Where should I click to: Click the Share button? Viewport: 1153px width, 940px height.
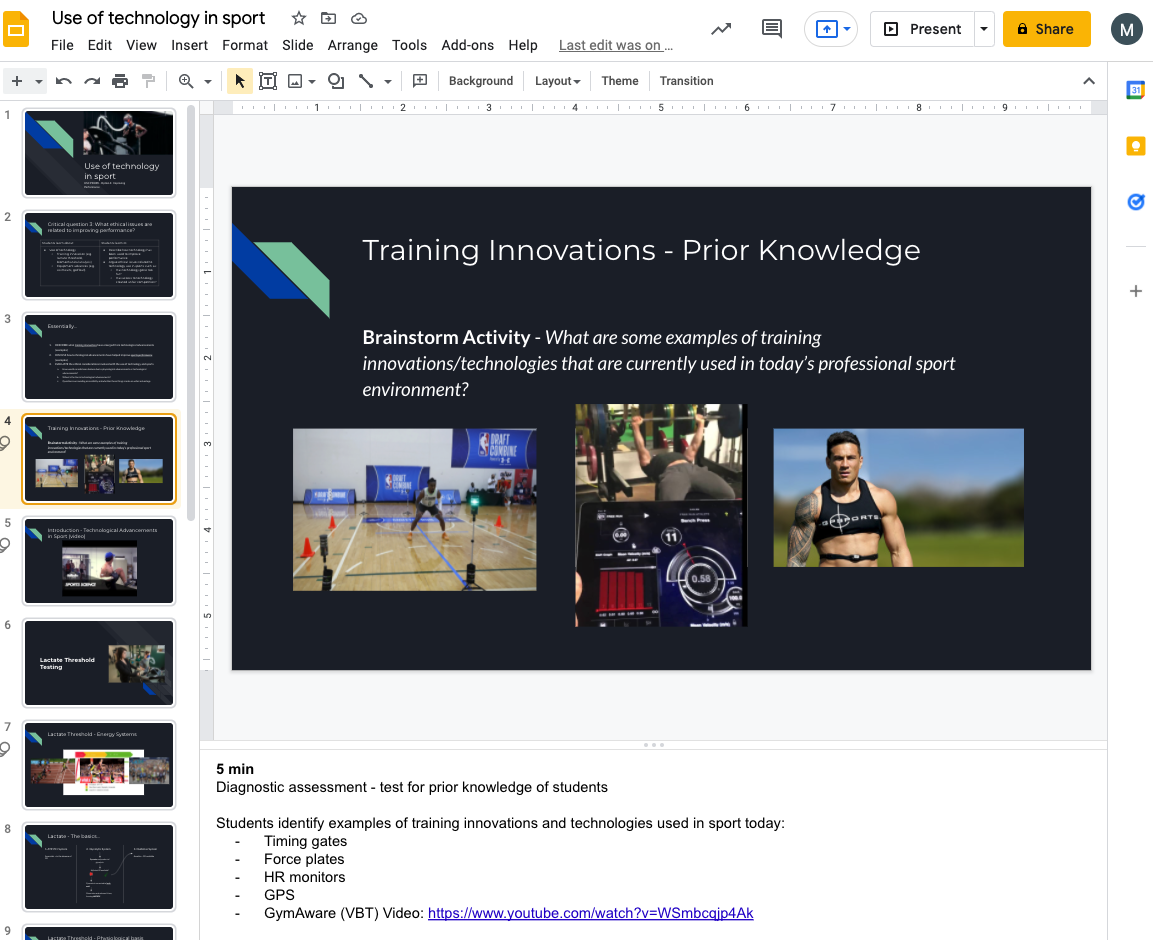pyautogui.click(x=1046, y=29)
